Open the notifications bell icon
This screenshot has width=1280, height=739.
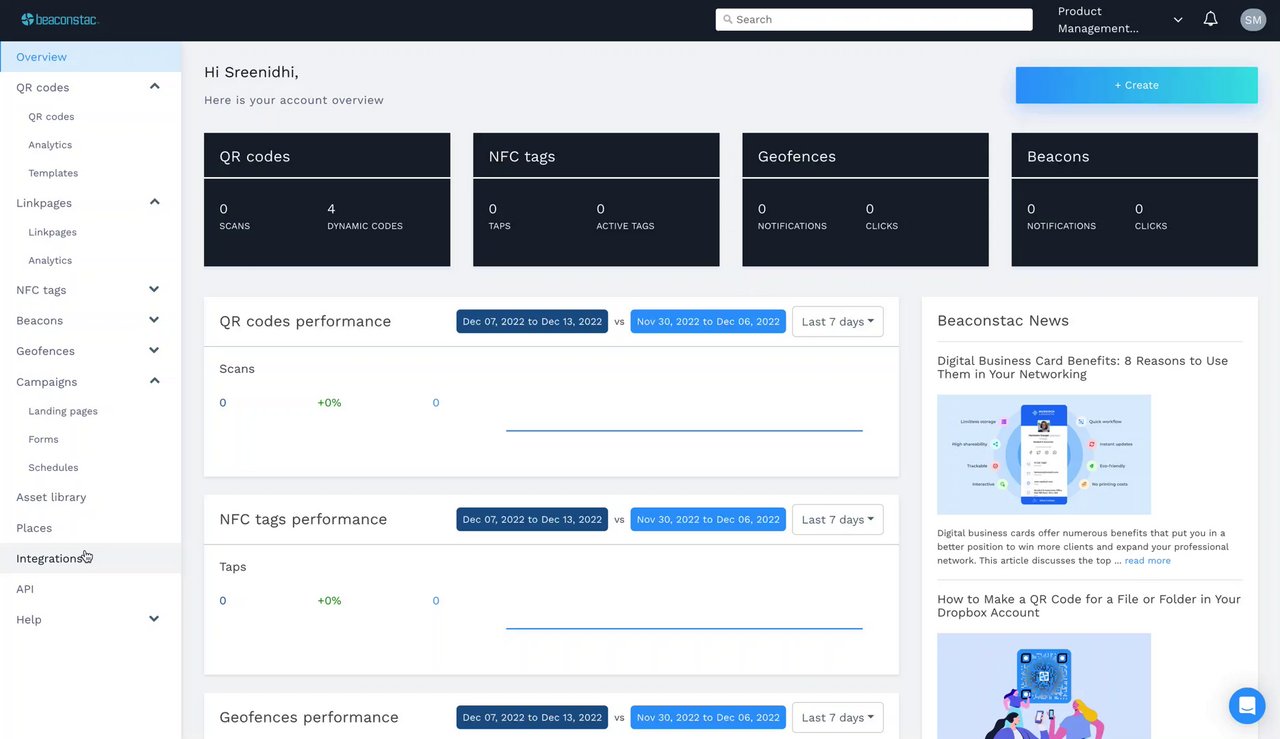tap(1210, 19)
